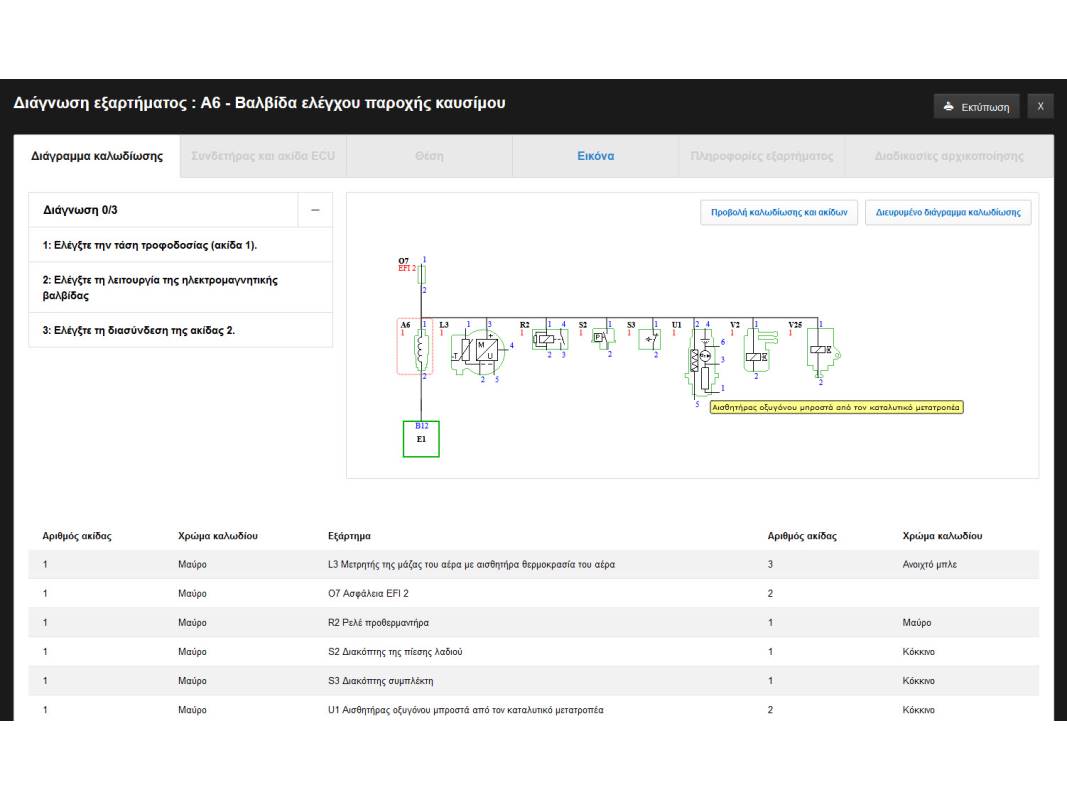The height and width of the screenshot is (800, 1067).
Task: Click the Εξάρτημα column header
Action: coord(349,536)
